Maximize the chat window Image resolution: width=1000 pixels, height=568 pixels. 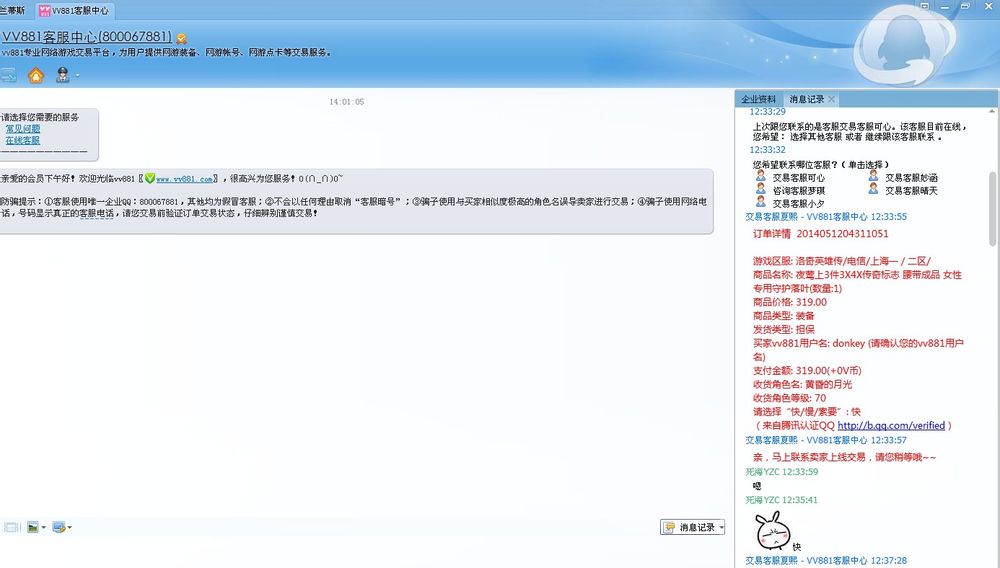pos(965,6)
